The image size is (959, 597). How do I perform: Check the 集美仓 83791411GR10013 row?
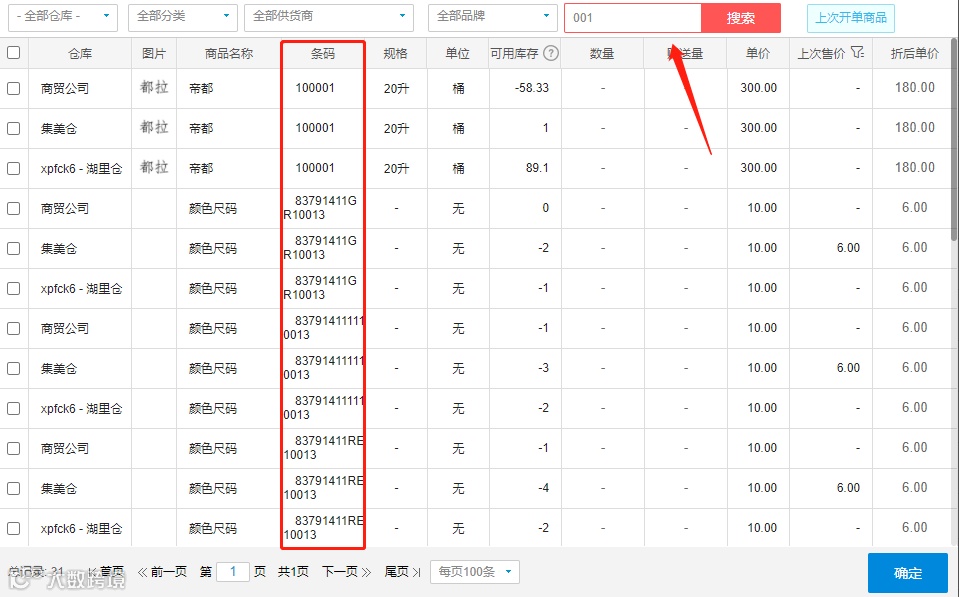[13, 248]
